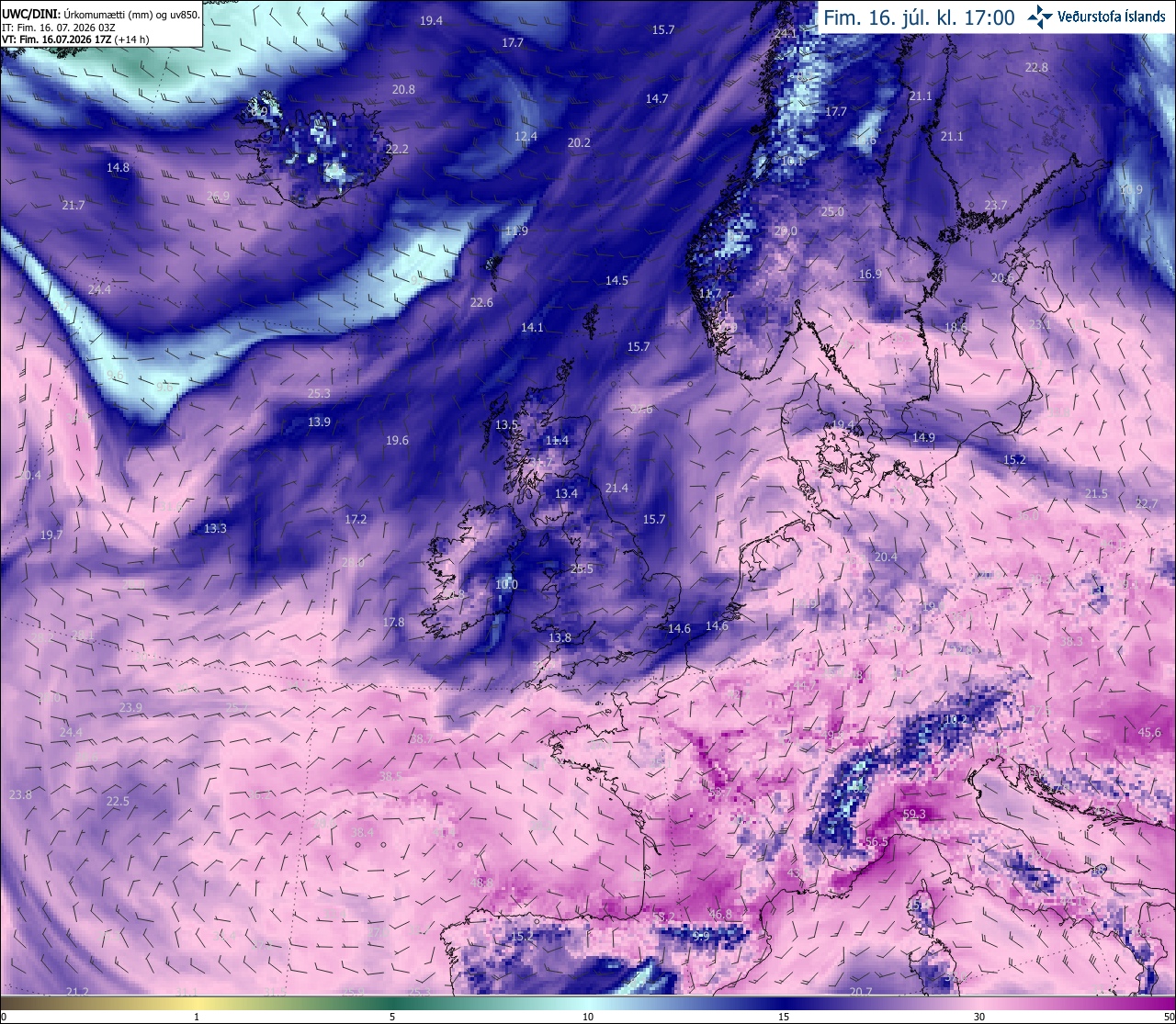Click the Veðurstofa Íslands name text
Screen dimensions: 1176x1024
tap(1112, 17)
